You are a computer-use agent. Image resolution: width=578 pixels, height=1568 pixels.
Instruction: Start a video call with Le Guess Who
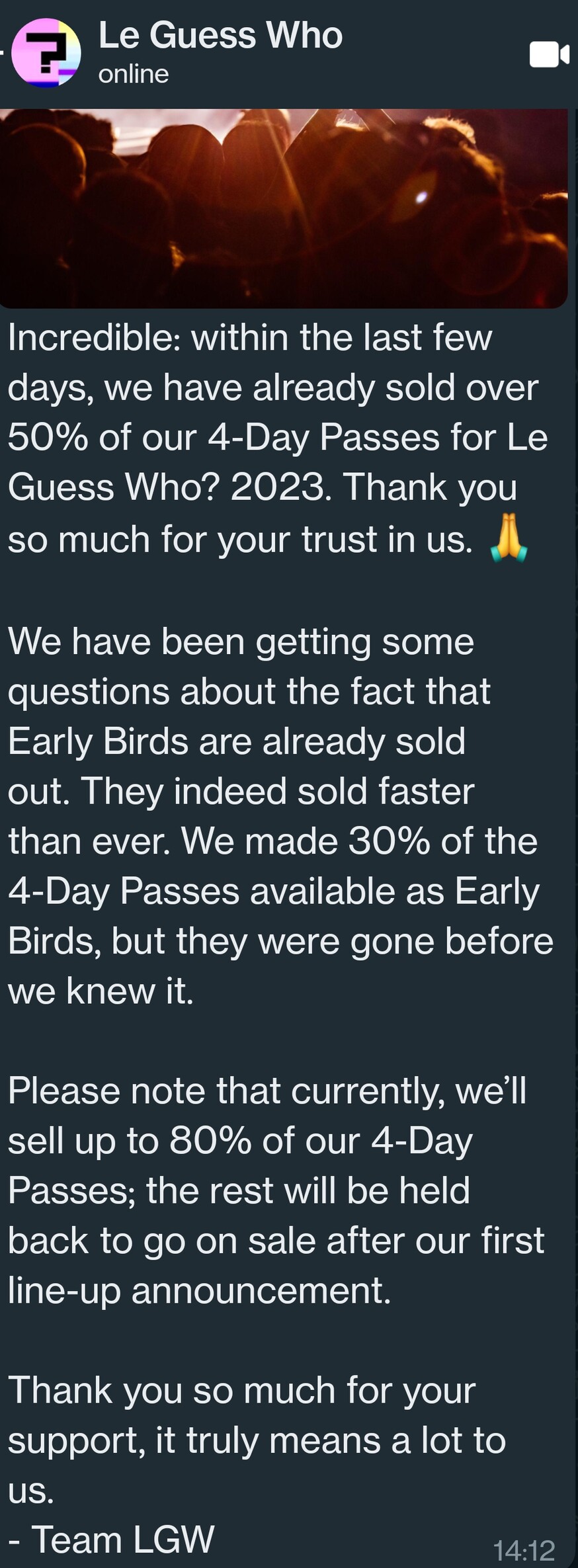(548, 54)
